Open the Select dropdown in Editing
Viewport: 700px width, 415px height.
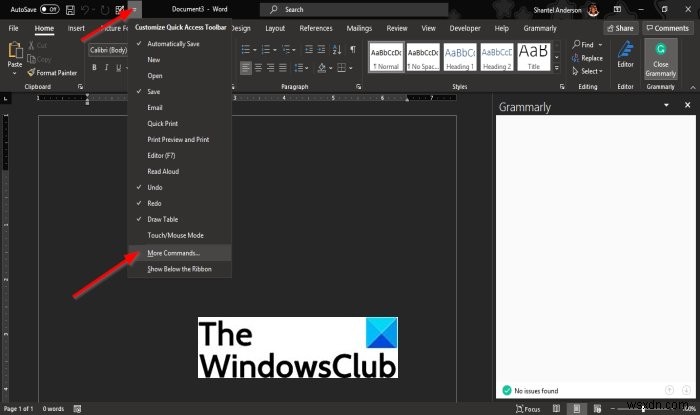(591, 71)
